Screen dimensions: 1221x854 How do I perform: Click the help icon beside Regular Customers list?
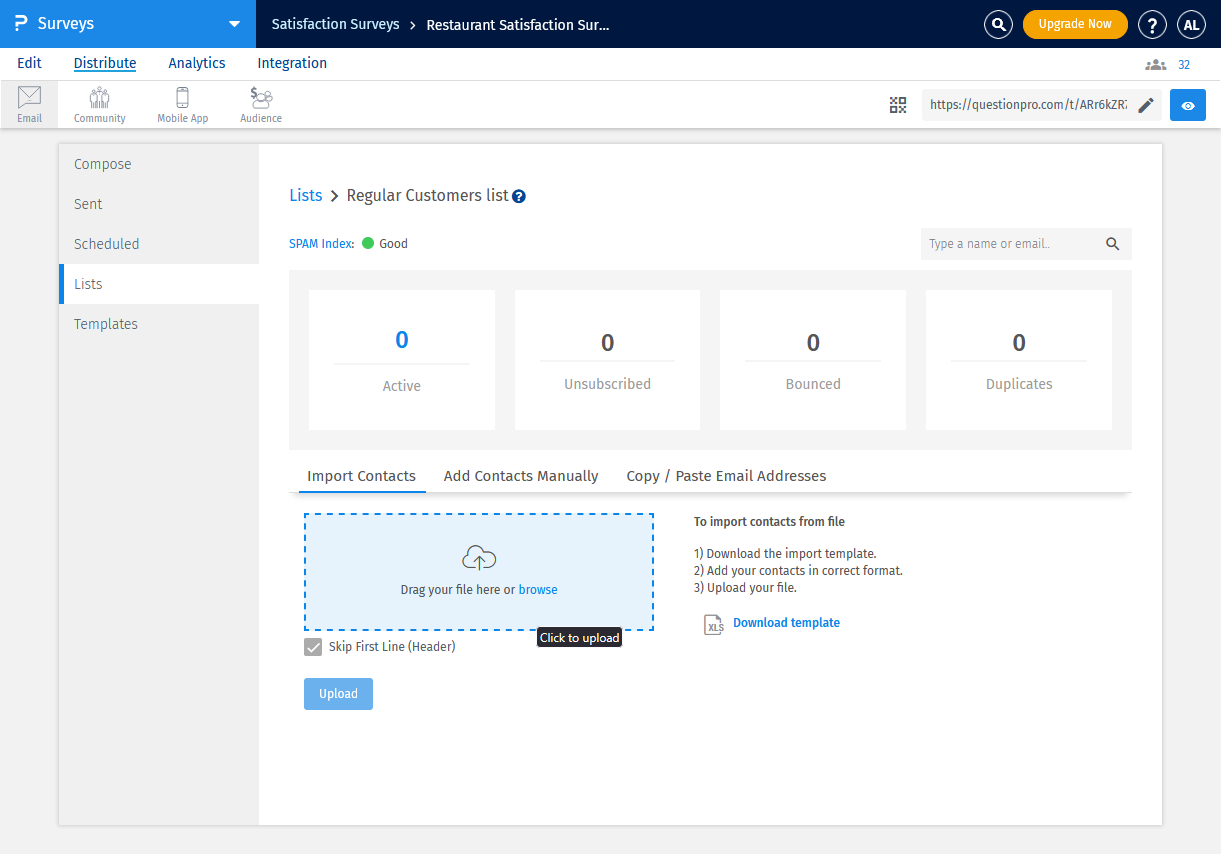click(519, 197)
